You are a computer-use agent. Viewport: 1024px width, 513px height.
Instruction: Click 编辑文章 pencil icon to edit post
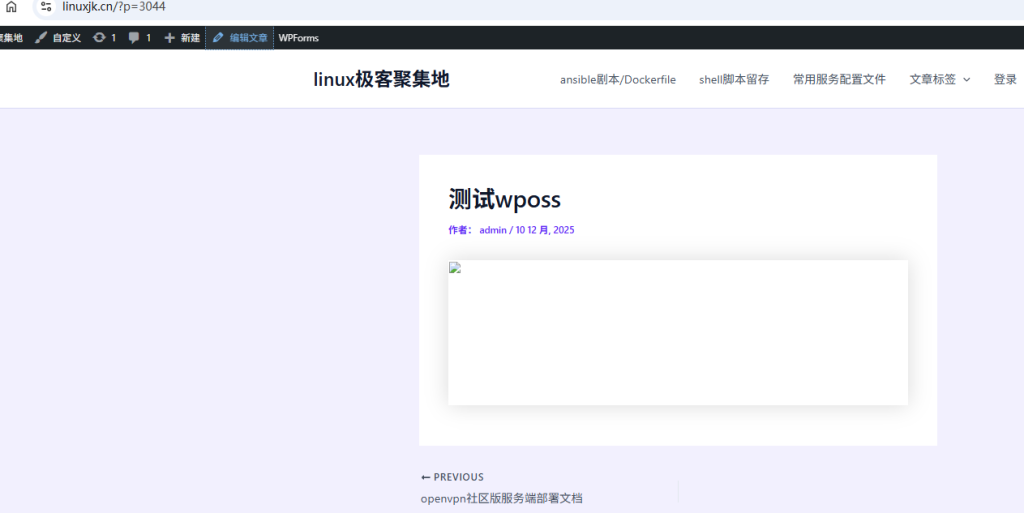(x=218, y=38)
